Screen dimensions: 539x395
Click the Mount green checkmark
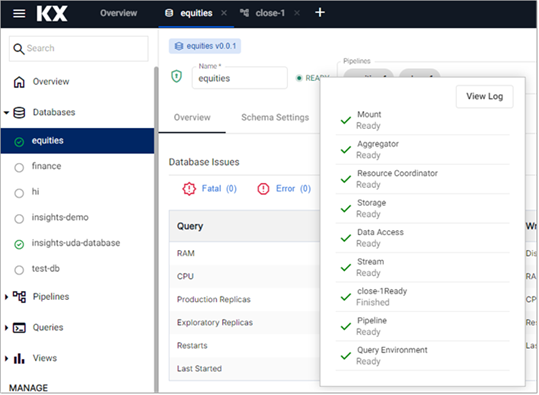(345, 120)
